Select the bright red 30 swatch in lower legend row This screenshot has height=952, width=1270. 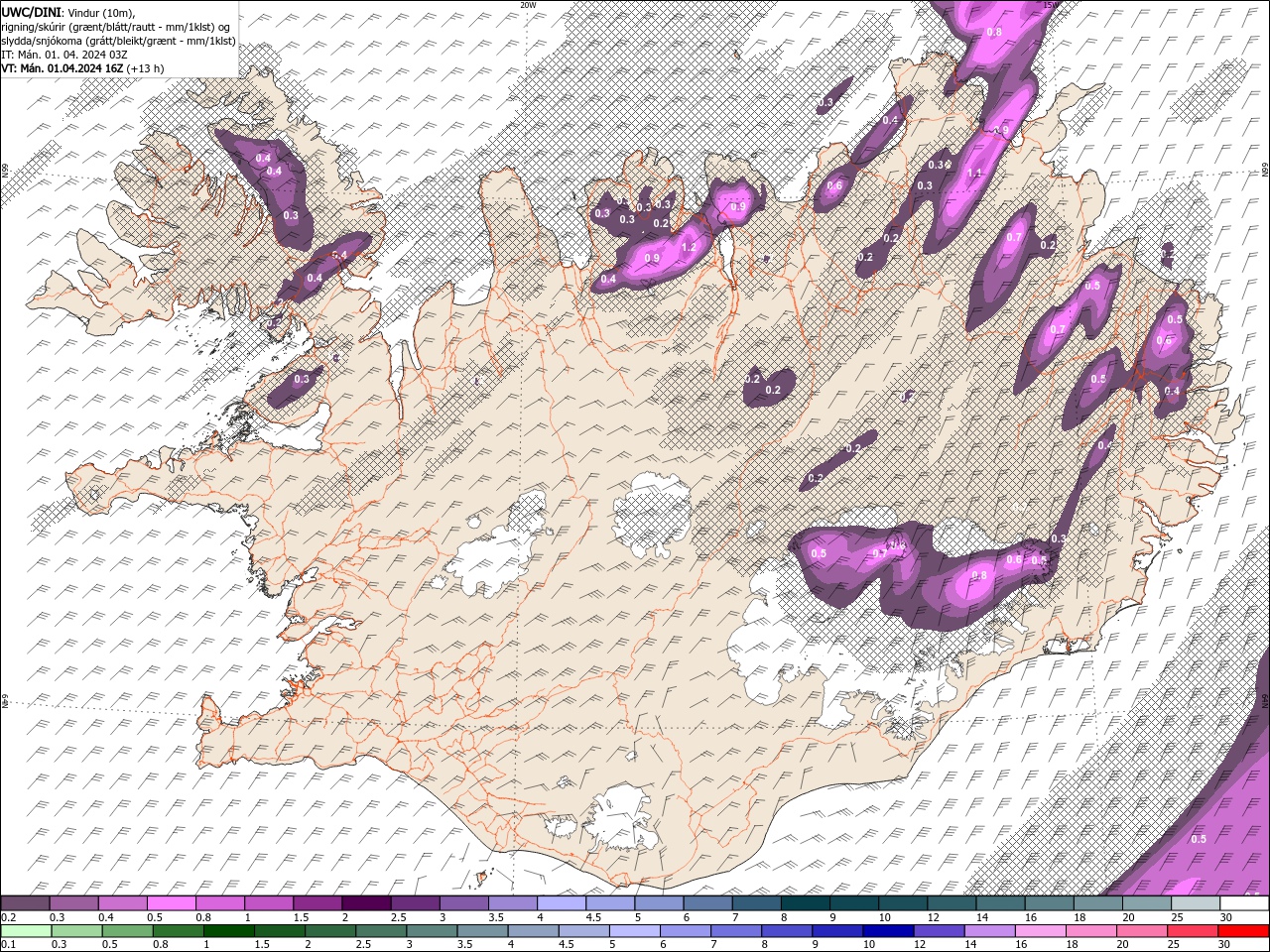(x=1244, y=931)
